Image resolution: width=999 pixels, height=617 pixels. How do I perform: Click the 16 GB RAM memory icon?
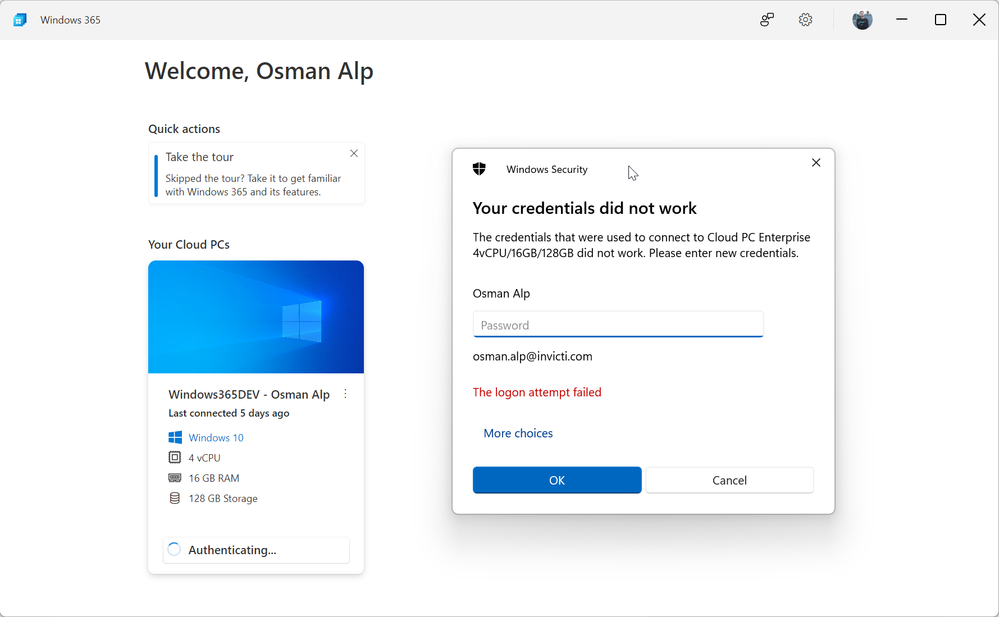click(175, 478)
